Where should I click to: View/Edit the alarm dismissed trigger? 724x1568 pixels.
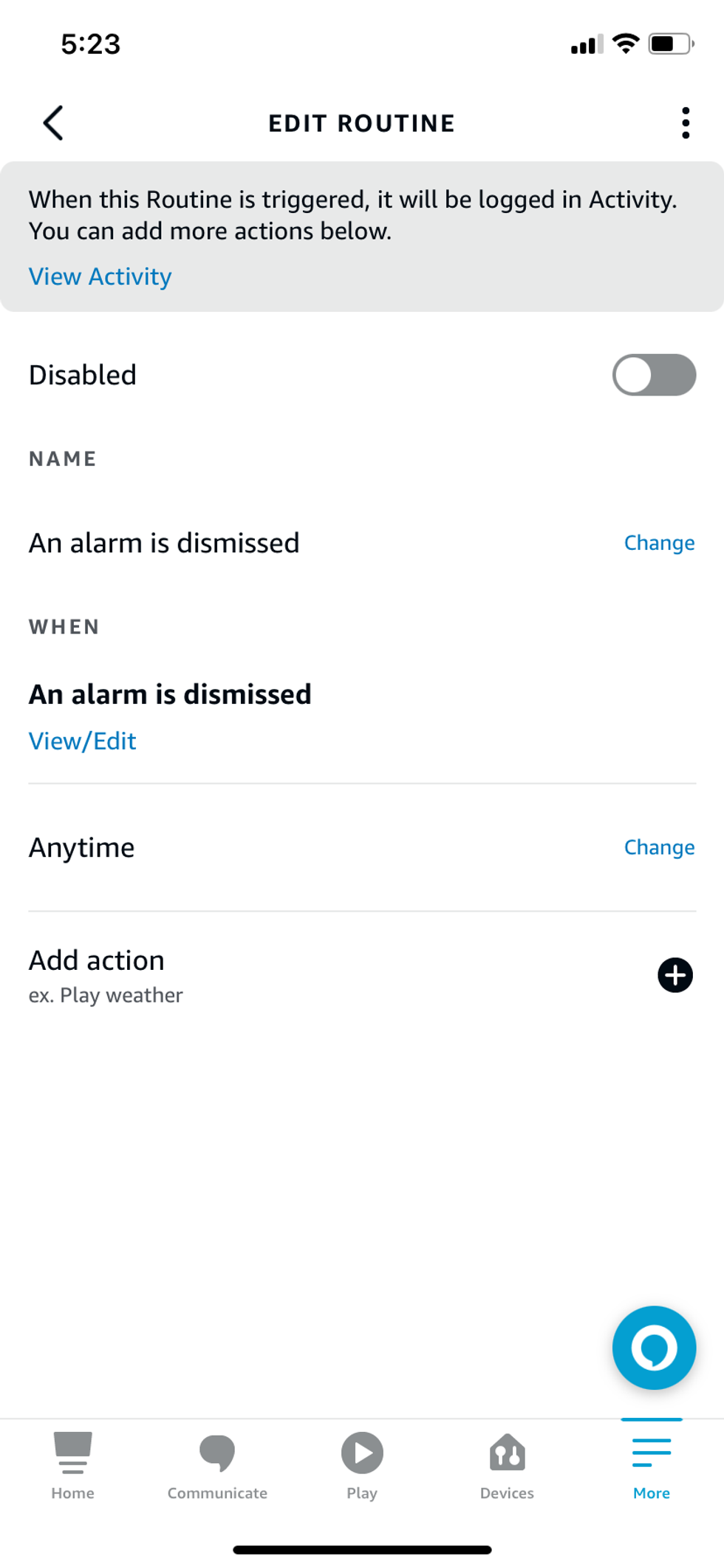point(82,741)
